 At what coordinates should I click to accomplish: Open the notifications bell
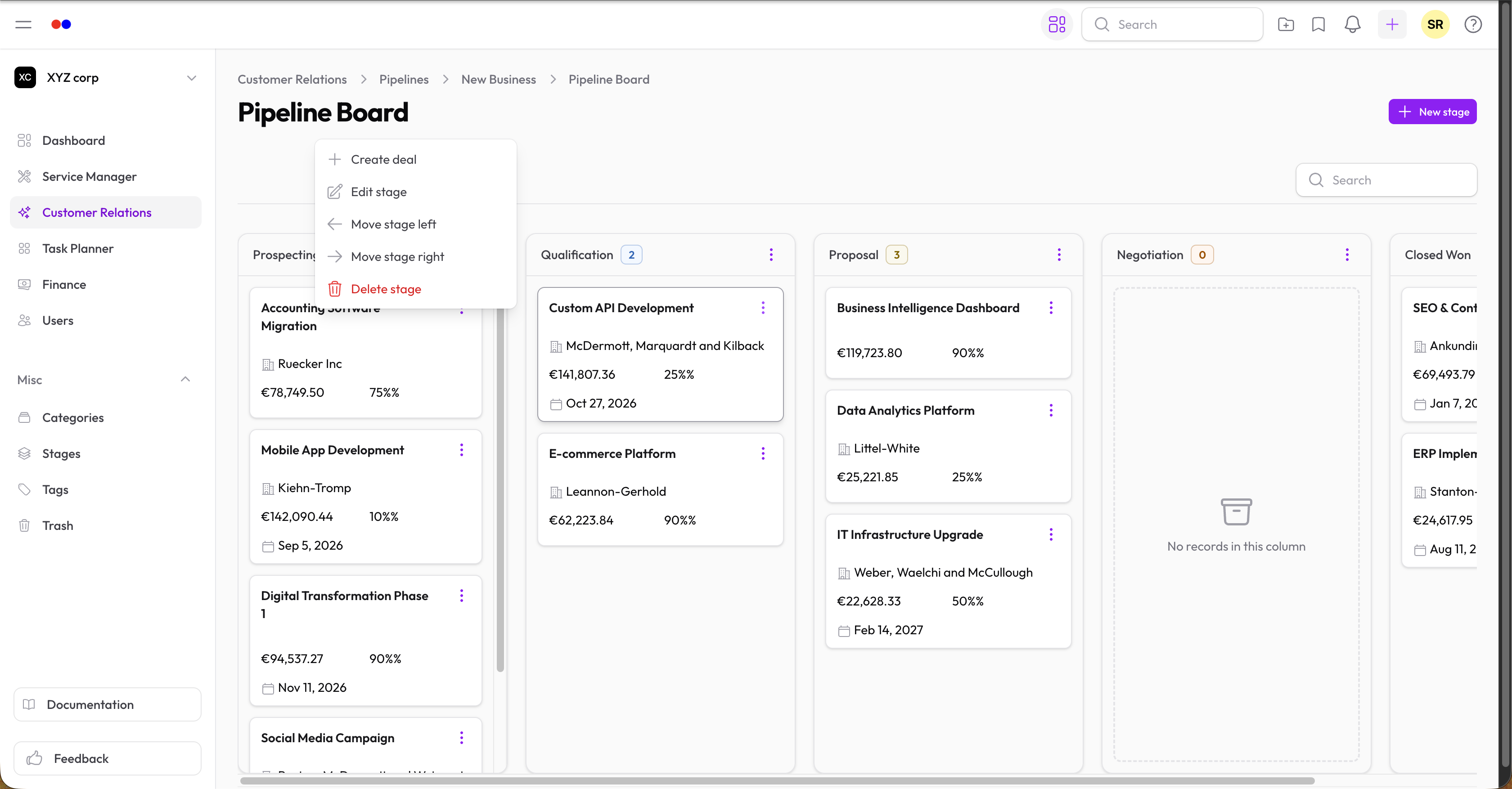click(1352, 25)
